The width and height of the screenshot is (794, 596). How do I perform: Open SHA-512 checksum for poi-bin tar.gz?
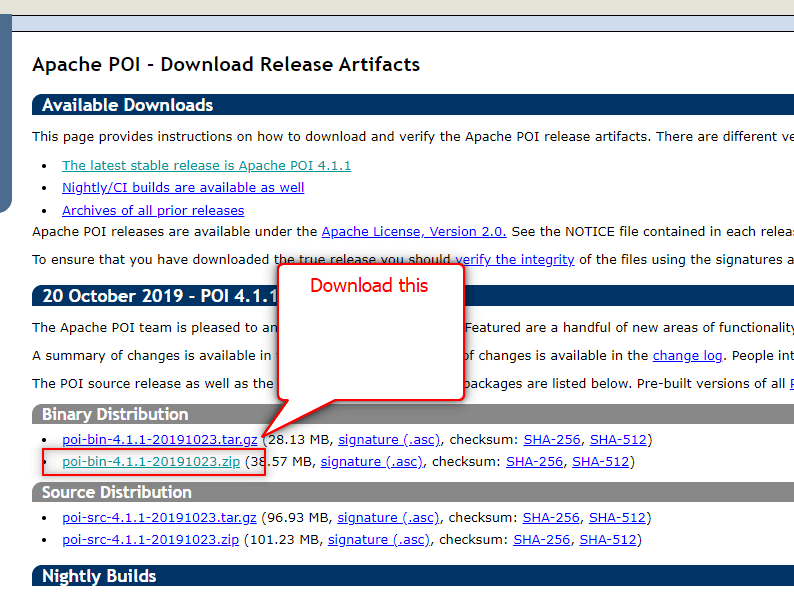pos(618,439)
